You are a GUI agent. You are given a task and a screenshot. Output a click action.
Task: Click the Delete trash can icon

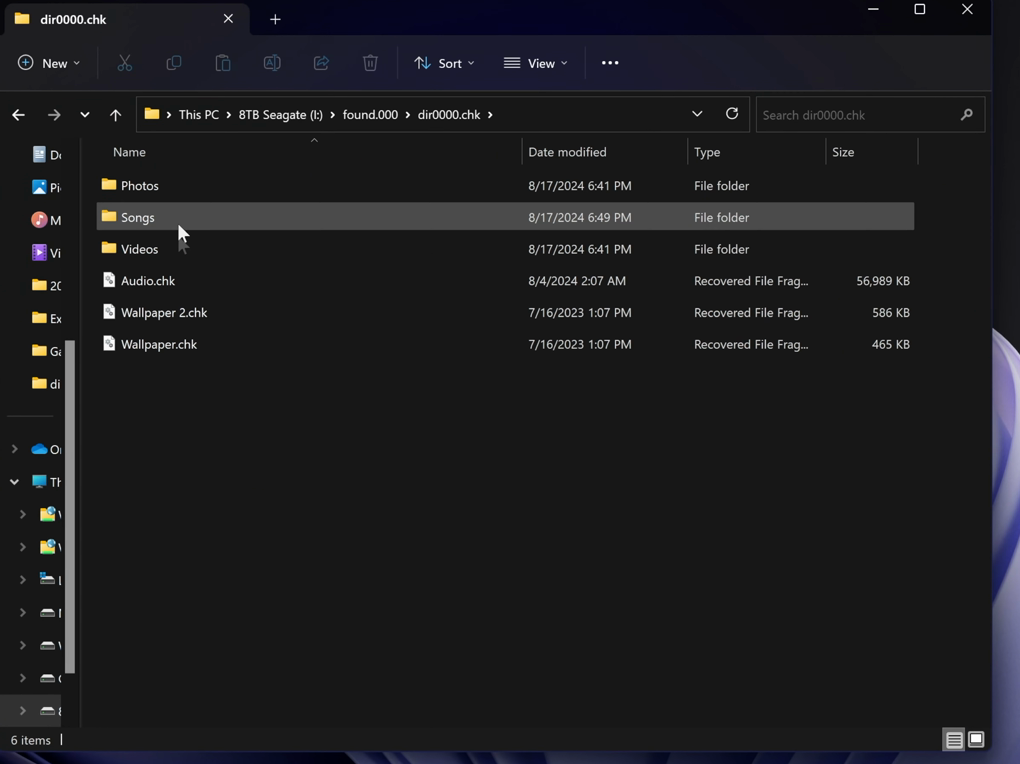click(x=370, y=63)
